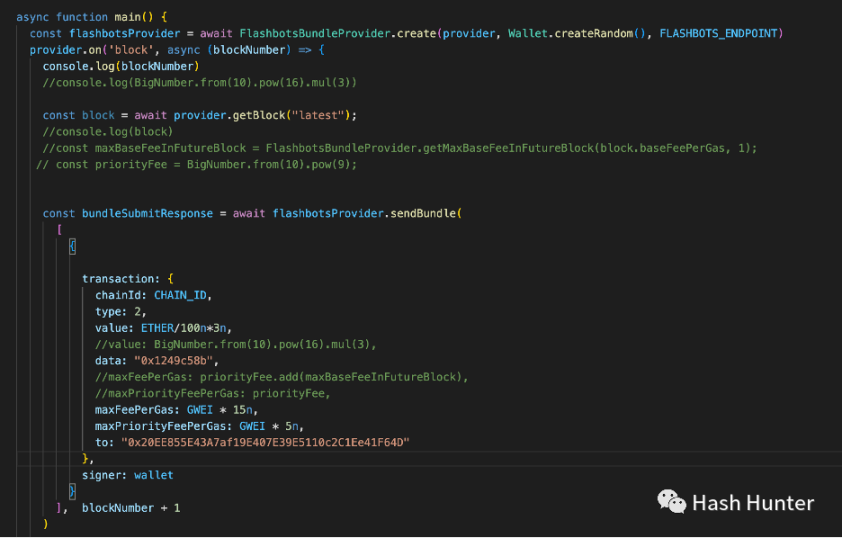Click the blockNumber + 1 argument
Viewport: 842px width, 538px height.
click(131, 508)
